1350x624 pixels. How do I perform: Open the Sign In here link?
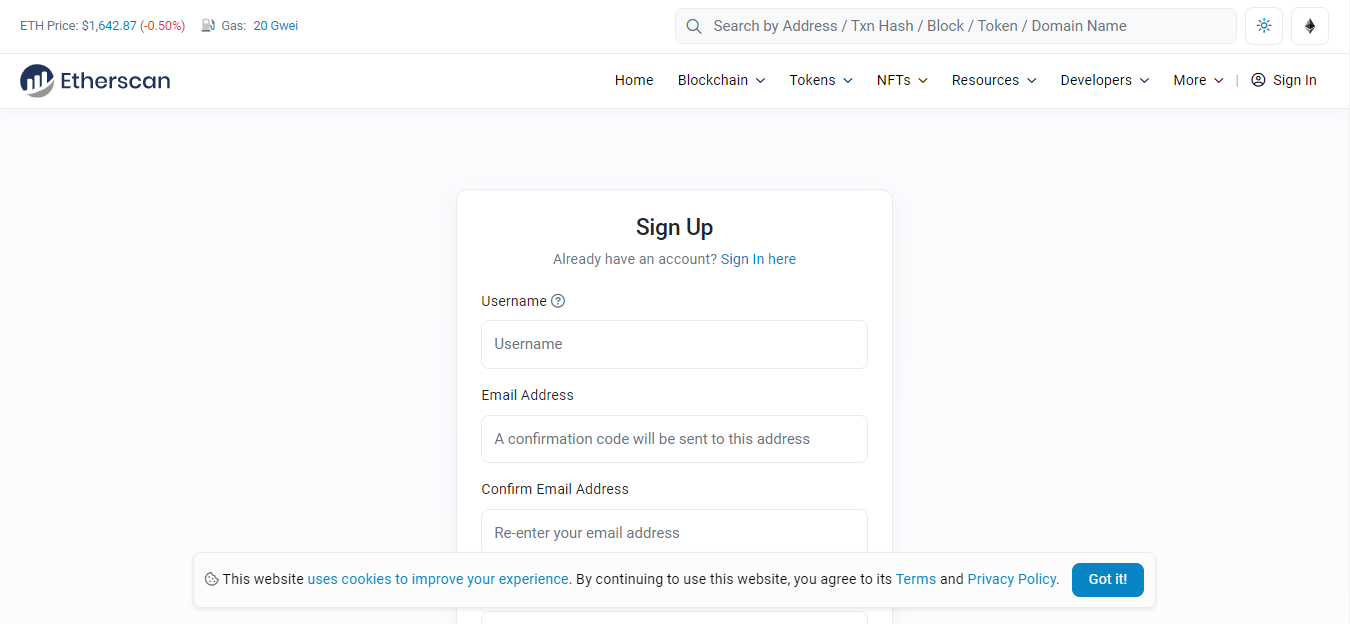click(x=758, y=259)
